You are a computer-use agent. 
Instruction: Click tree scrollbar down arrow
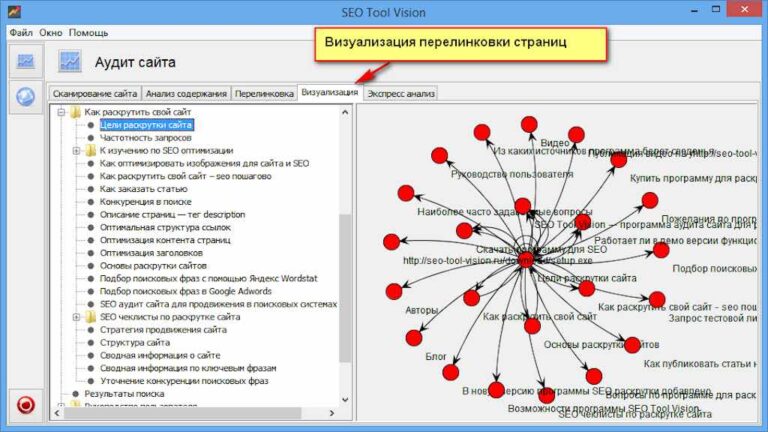pyautogui.click(x=345, y=400)
